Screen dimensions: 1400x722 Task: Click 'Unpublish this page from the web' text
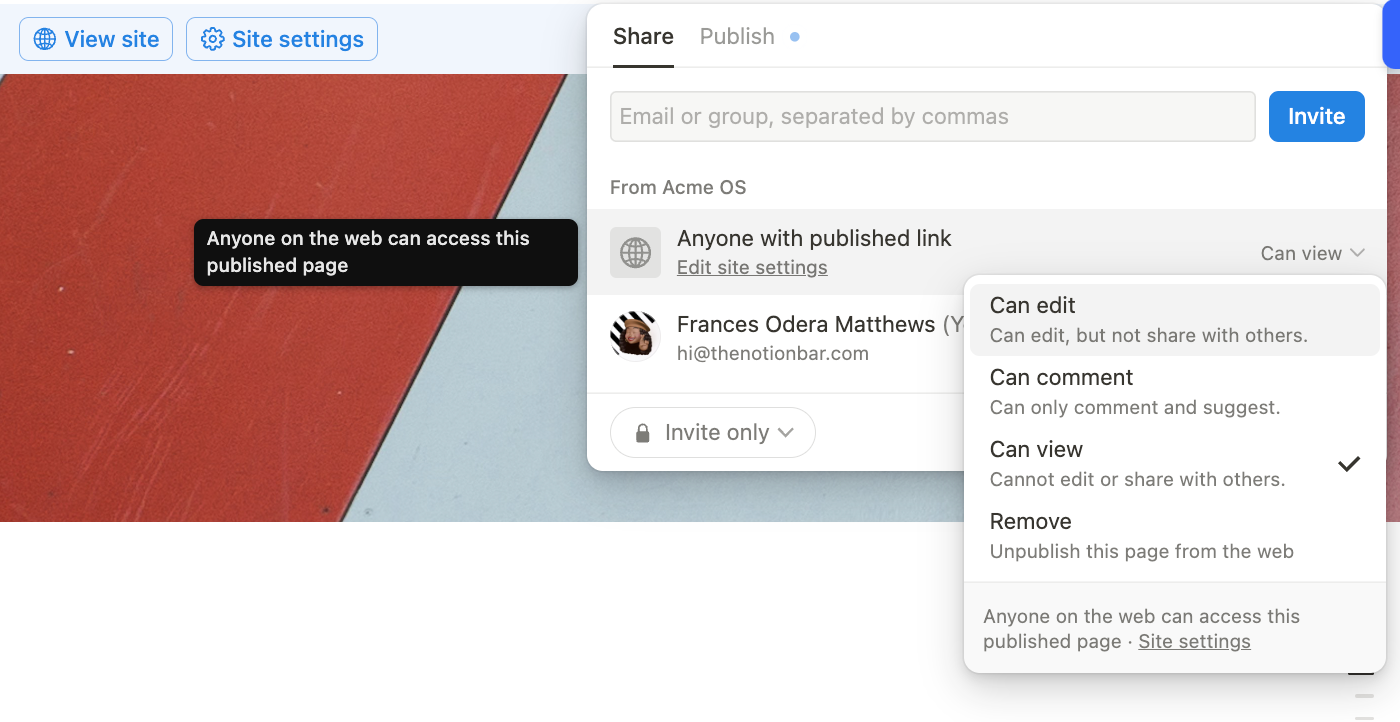[1142, 551]
